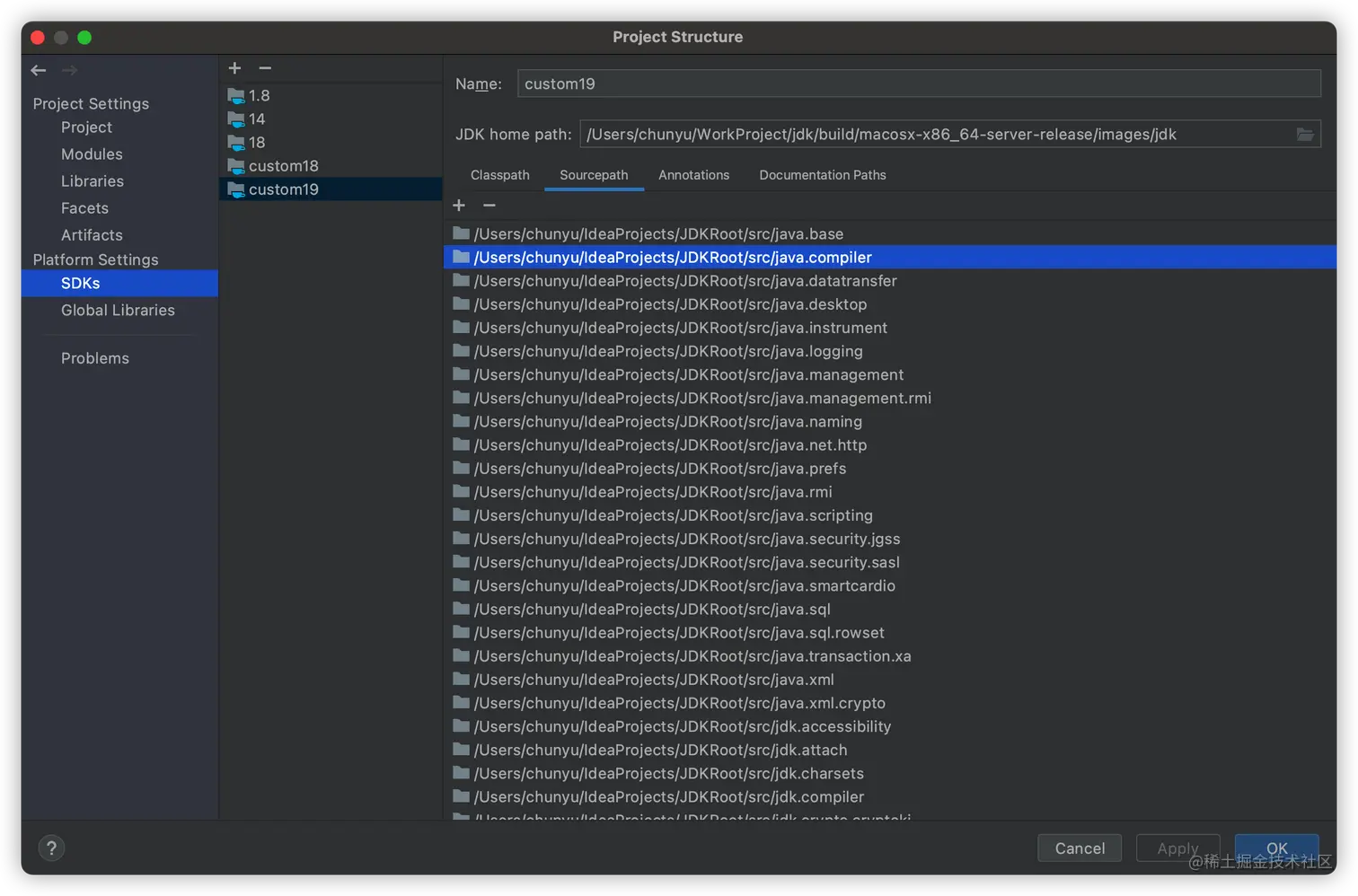The image size is (1358, 896).
Task: Switch to Documentation Paths tab
Action: click(x=822, y=175)
